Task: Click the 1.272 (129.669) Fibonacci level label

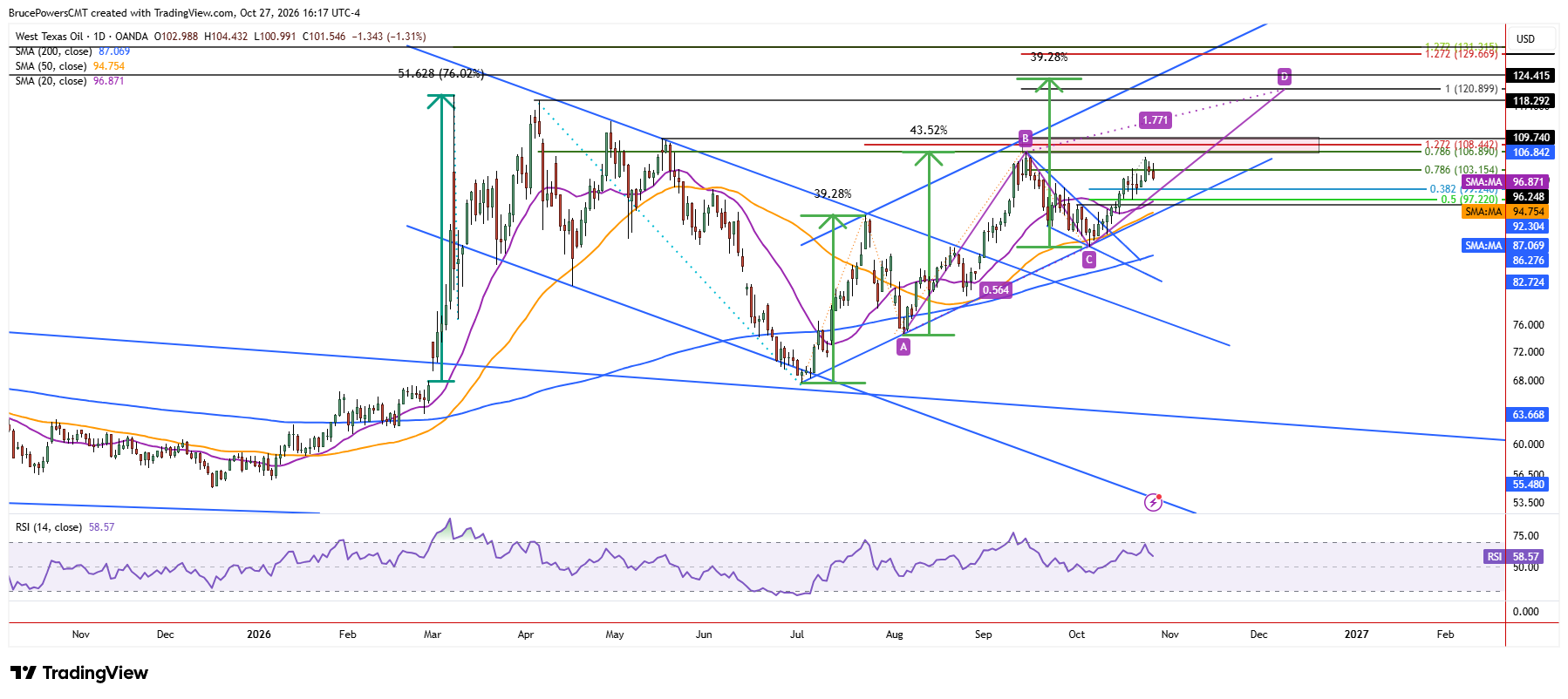Action: click(x=1462, y=54)
